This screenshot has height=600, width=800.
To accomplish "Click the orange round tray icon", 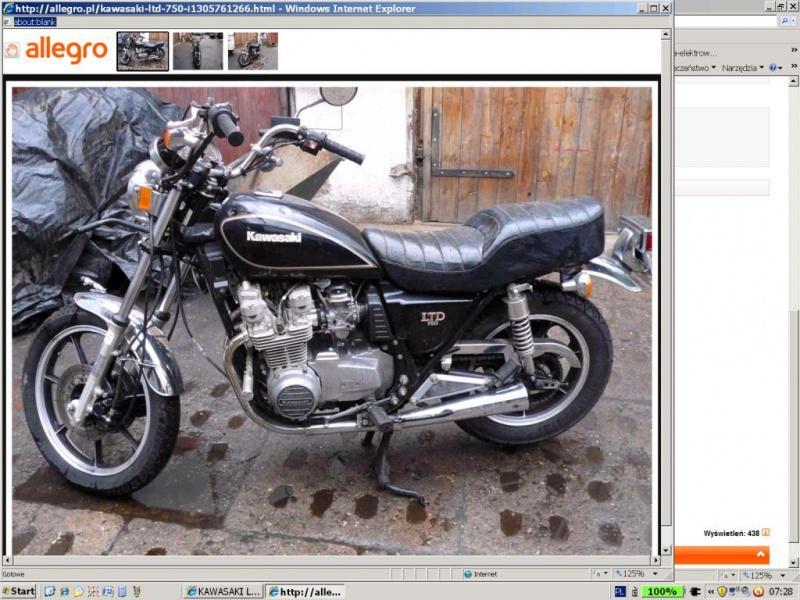I will [x=758, y=592].
